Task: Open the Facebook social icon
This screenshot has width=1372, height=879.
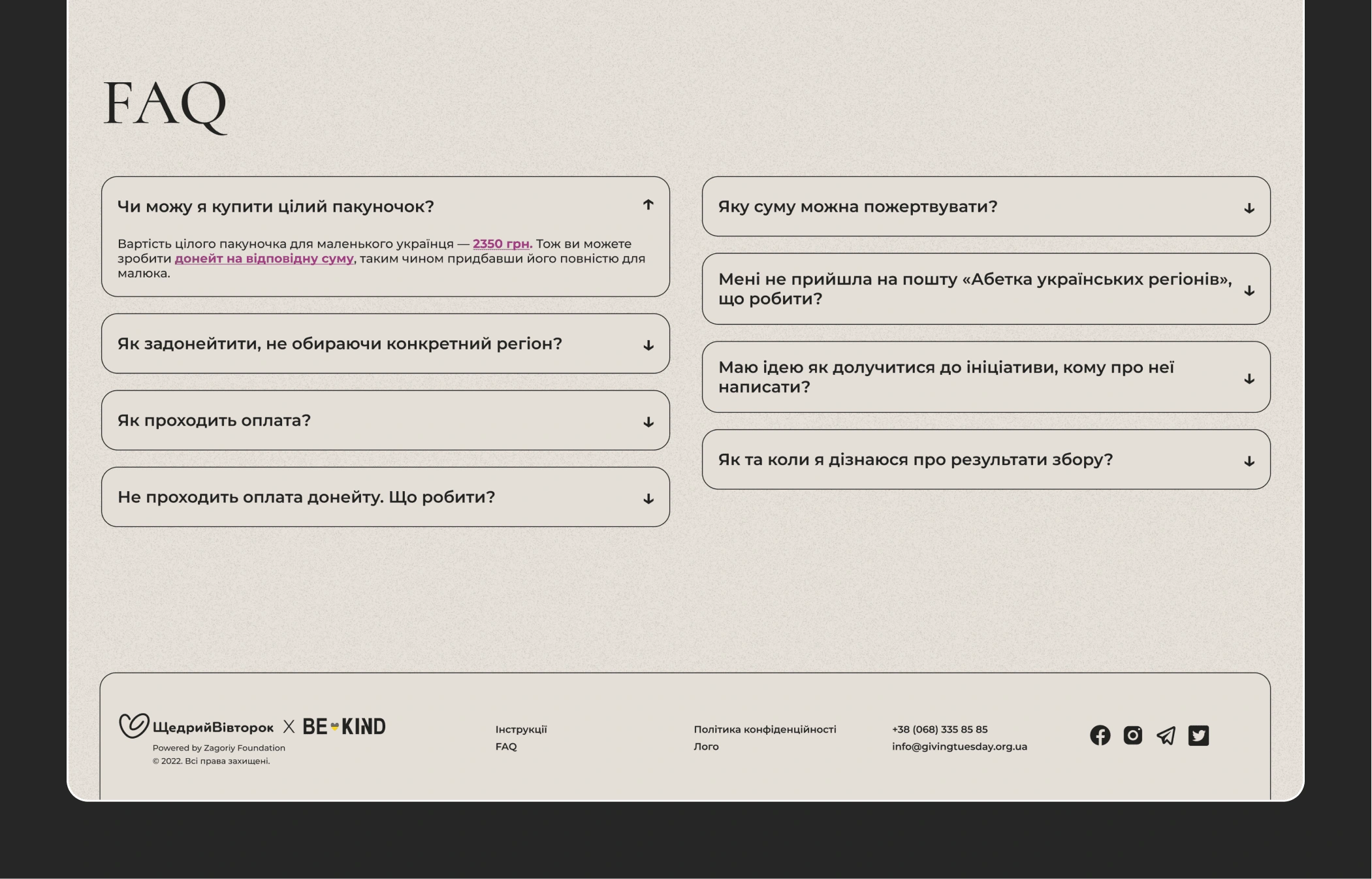Action: click(x=1100, y=735)
